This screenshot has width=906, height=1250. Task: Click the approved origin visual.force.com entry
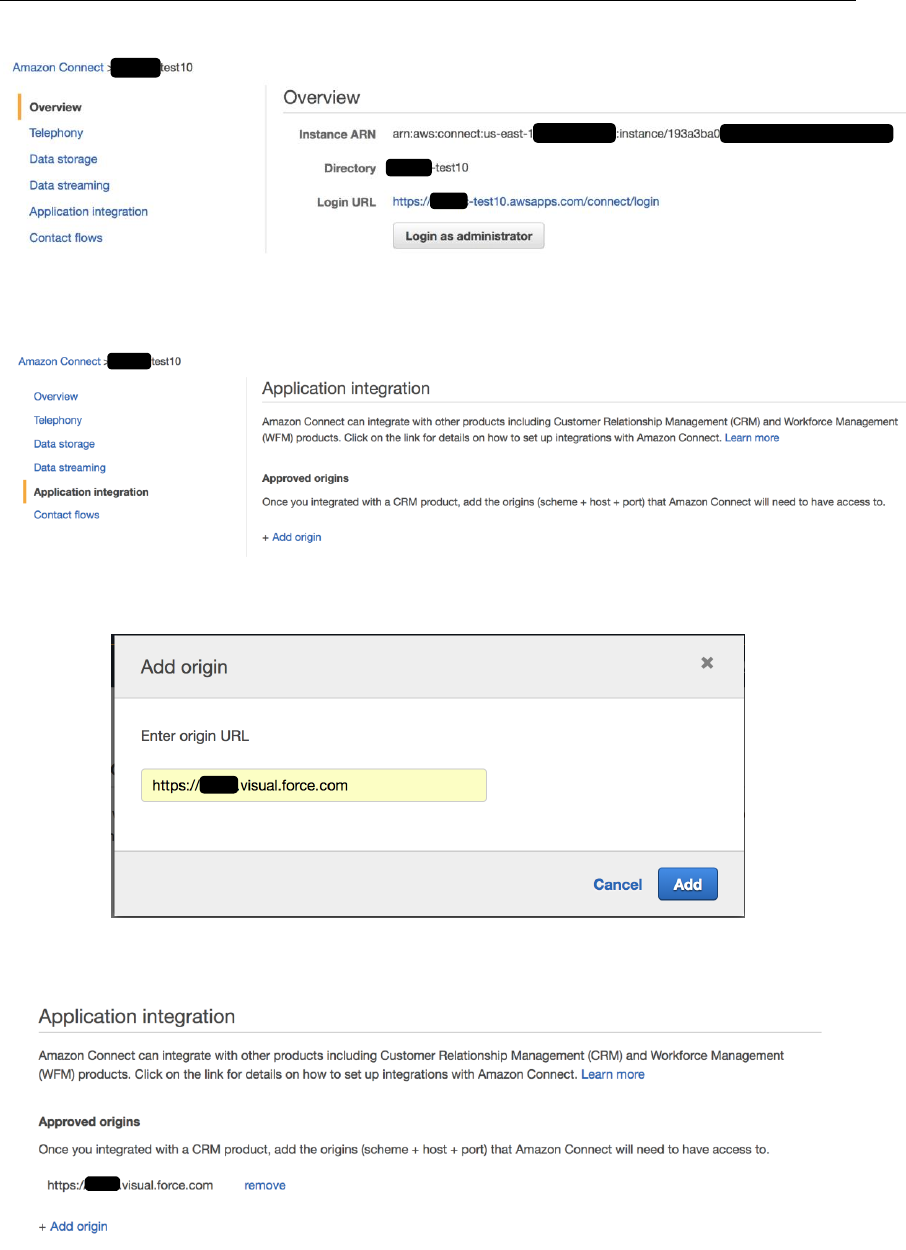(130, 1185)
